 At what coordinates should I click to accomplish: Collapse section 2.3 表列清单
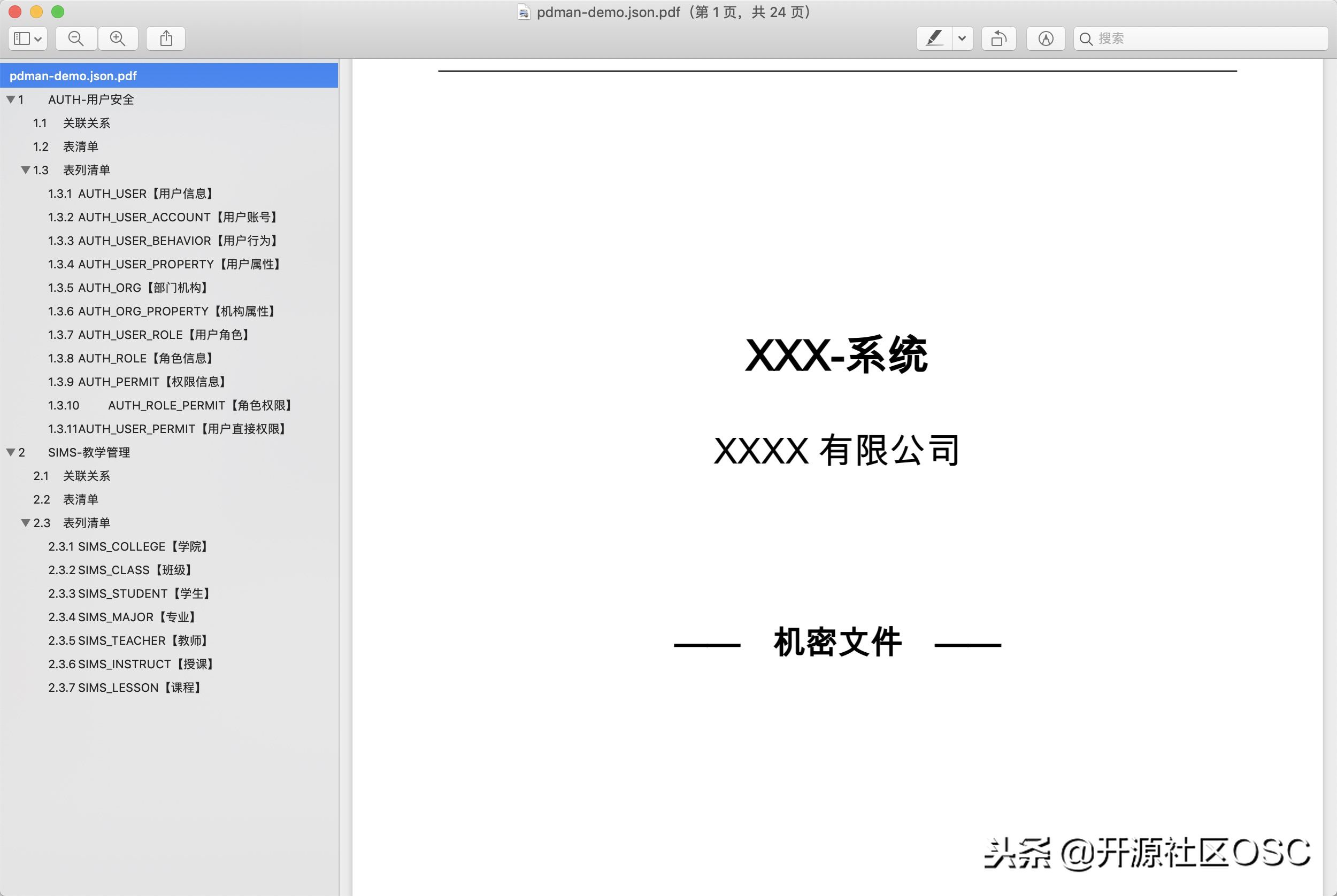point(26,522)
